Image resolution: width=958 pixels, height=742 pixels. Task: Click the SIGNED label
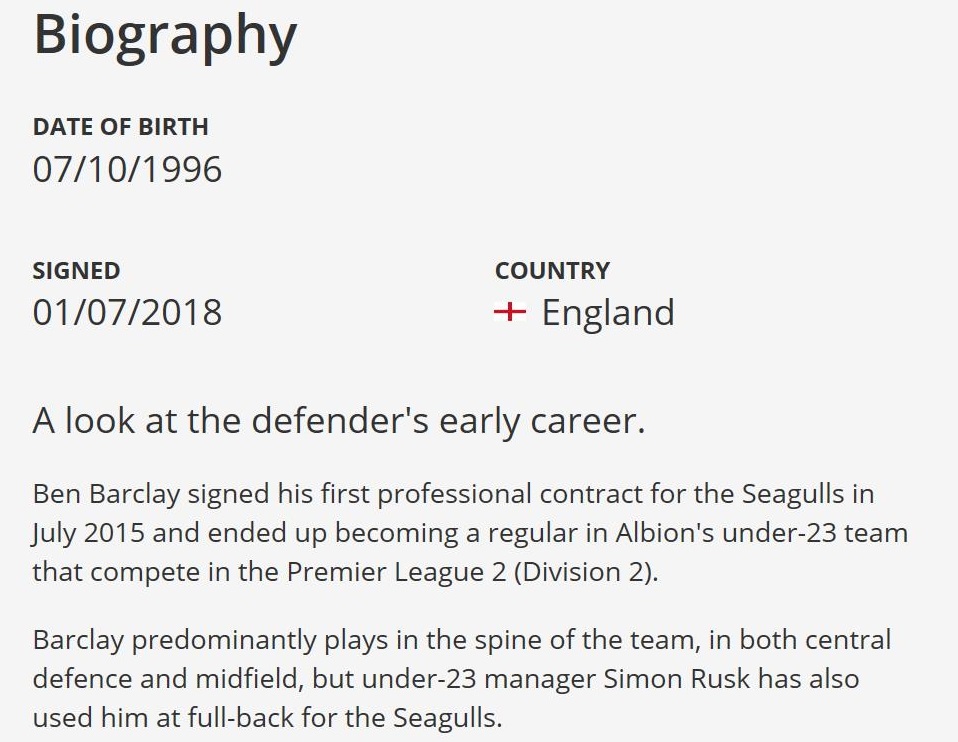76,271
